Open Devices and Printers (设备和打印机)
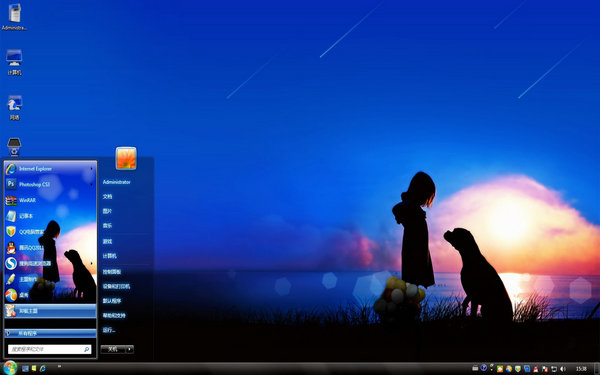 point(116,286)
